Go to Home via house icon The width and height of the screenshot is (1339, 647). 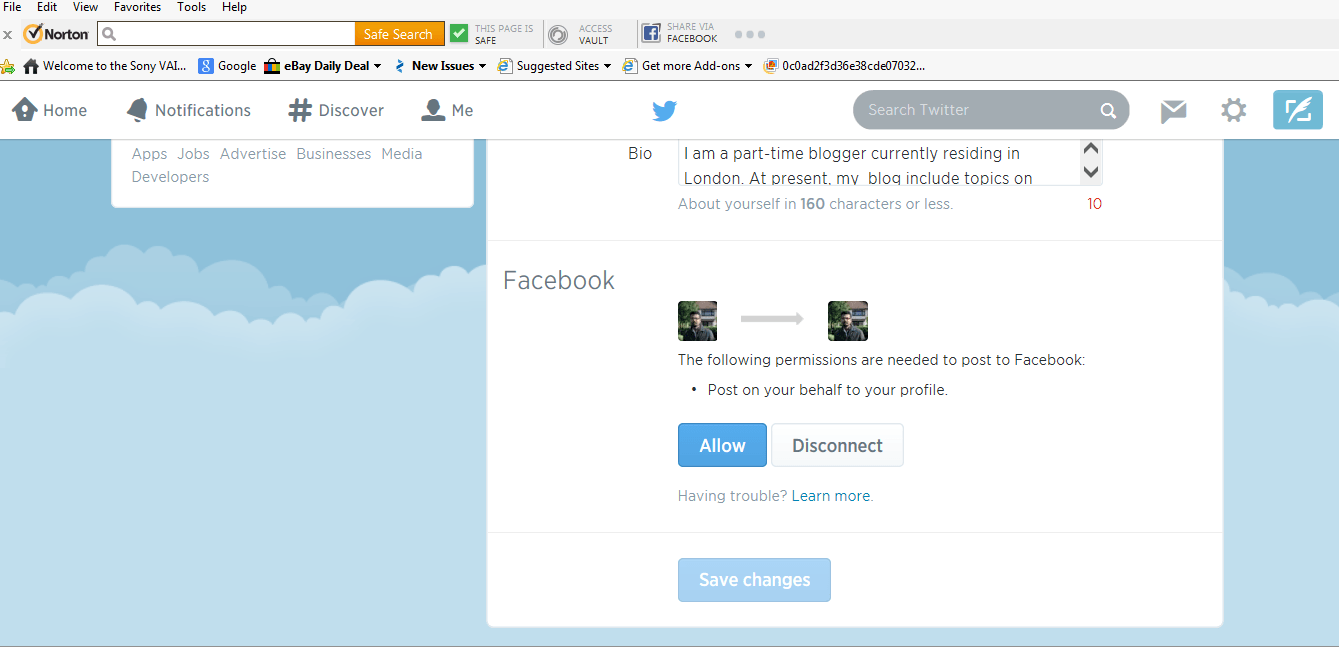[24, 109]
